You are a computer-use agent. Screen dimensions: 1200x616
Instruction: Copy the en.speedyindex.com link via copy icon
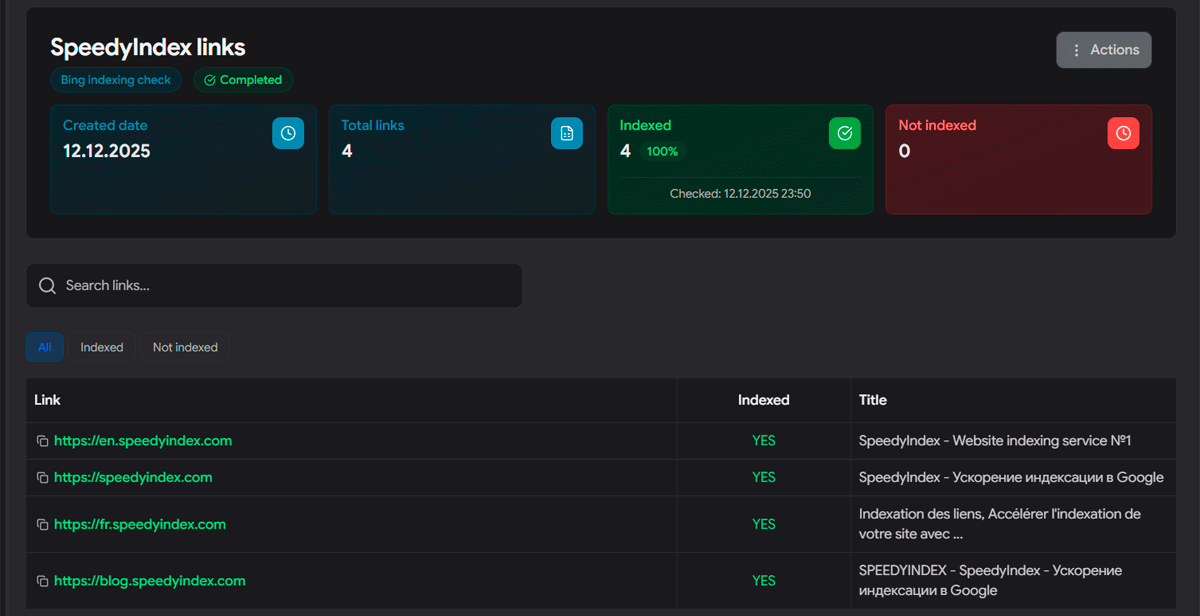point(42,441)
